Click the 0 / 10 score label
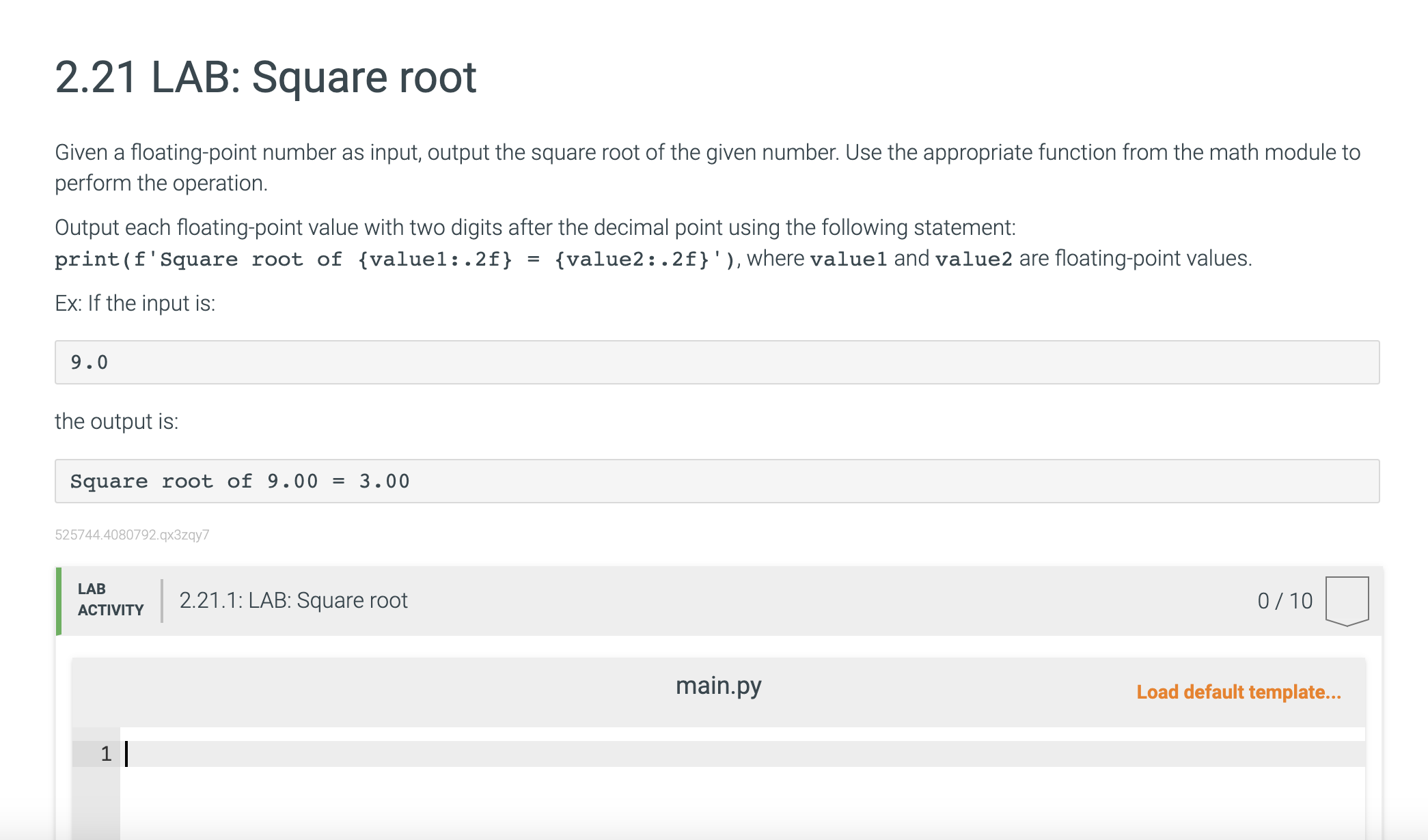Screen dimensions: 1428x840 [1285, 601]
